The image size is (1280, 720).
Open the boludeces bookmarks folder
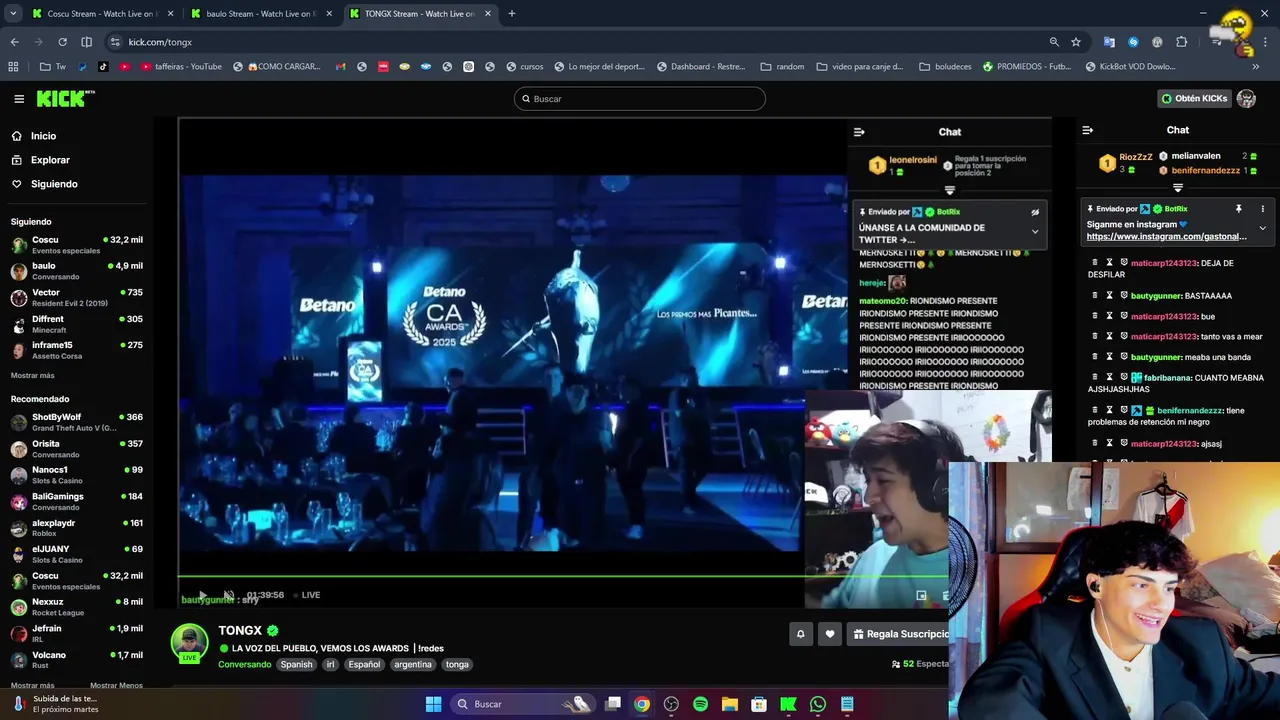pyautogui.click(x=944, y=67)
